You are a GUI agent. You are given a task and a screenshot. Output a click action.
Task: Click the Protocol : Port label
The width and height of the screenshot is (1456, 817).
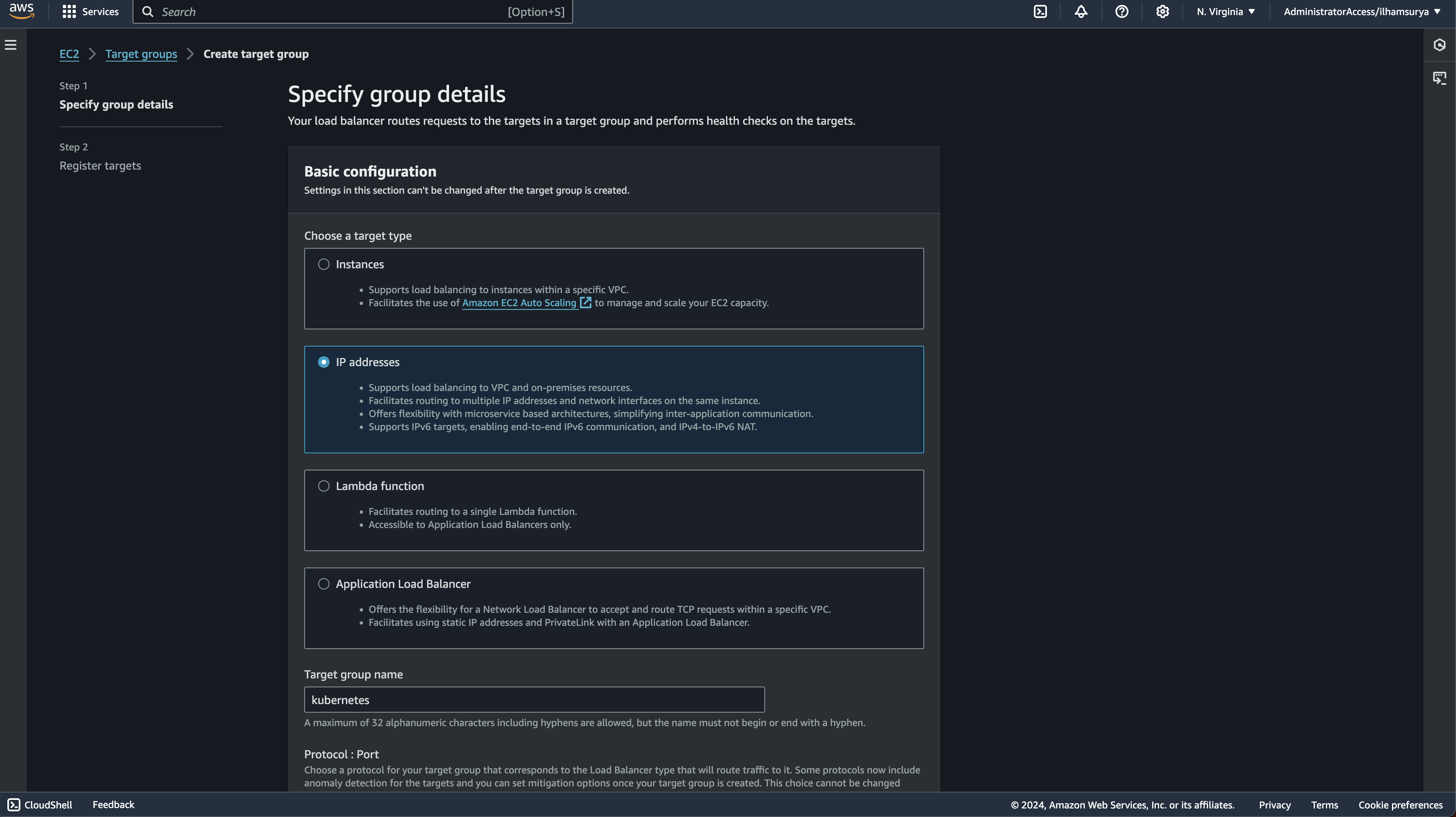pos(341,754)
